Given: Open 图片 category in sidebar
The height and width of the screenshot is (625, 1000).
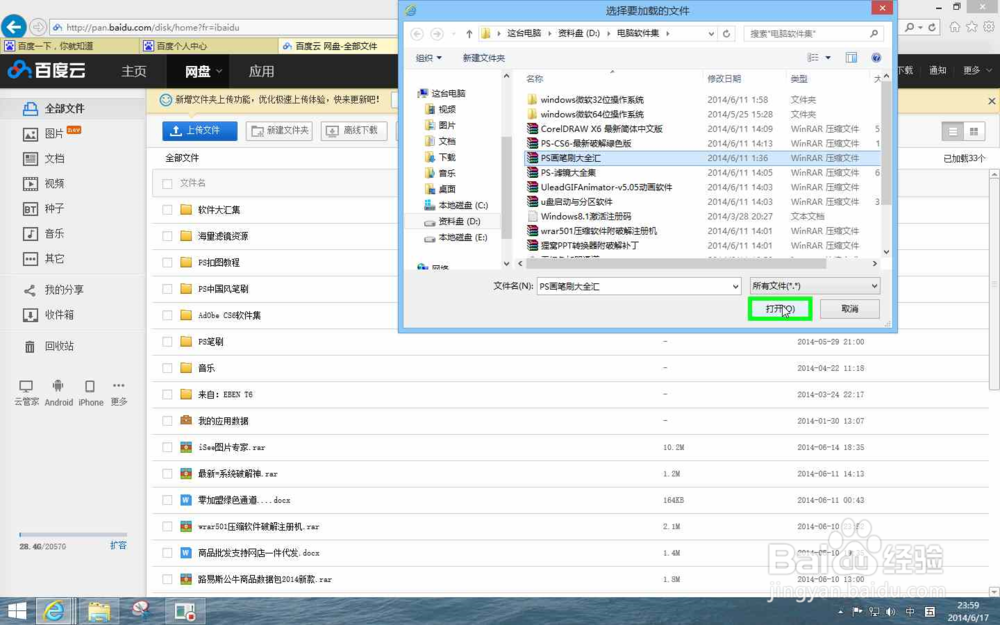Looking at the screenshot, I should coord(52,134).
